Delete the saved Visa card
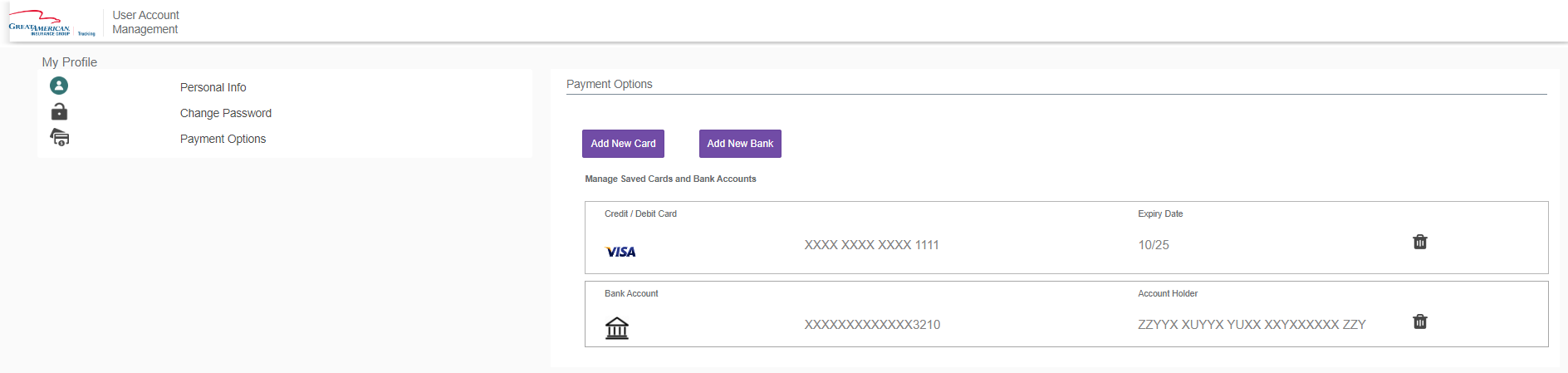The width and height of the screenshot is (1568, 373). coord(1419,242)
